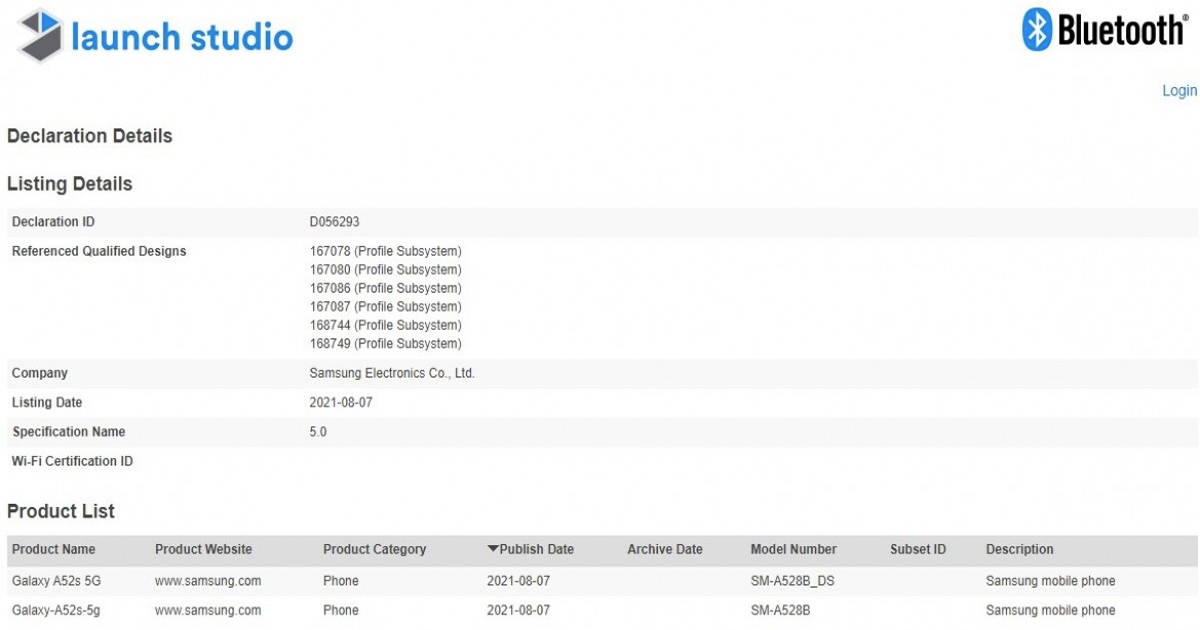
Task: Click the Product List section heading
Action: click(60, 511)
